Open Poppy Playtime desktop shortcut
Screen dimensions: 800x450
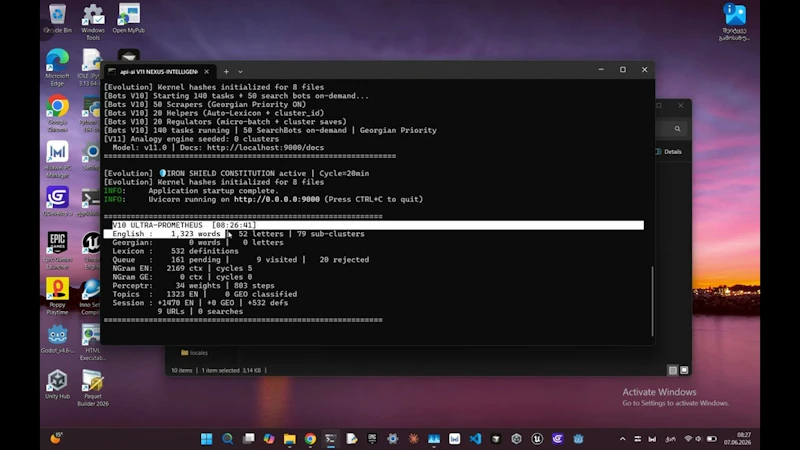[x=57, y=296]
